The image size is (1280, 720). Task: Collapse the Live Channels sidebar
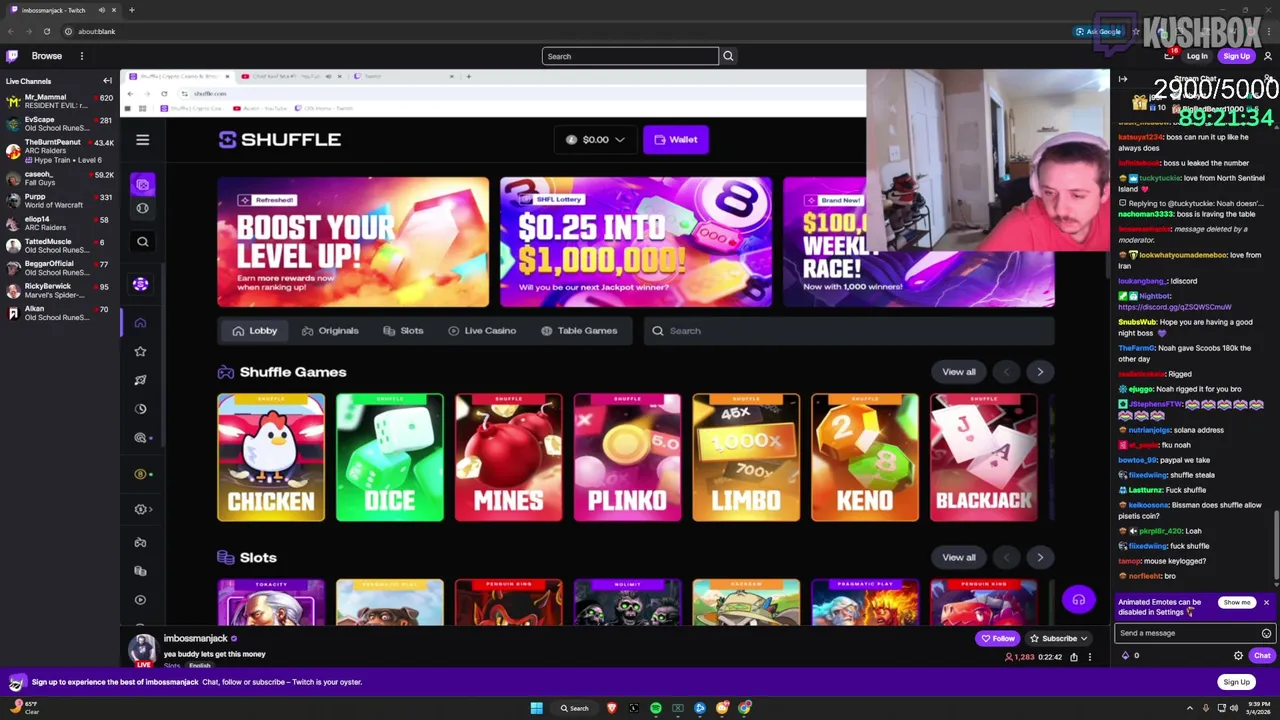[107, 81]
